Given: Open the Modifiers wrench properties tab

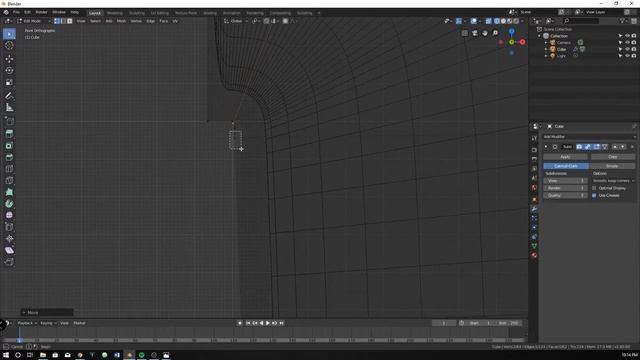Looking at the screenshot, I should [534, 209].
